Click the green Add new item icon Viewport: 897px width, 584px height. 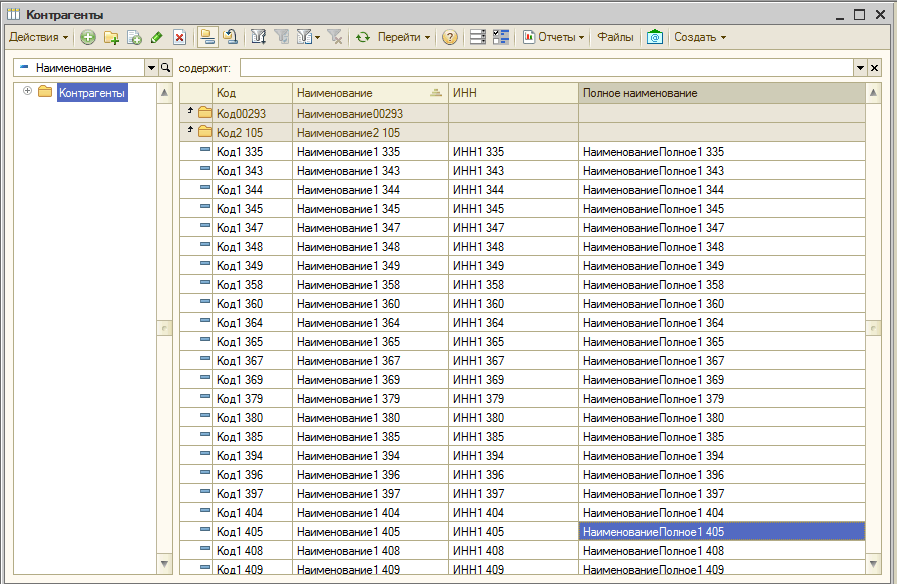88,37
